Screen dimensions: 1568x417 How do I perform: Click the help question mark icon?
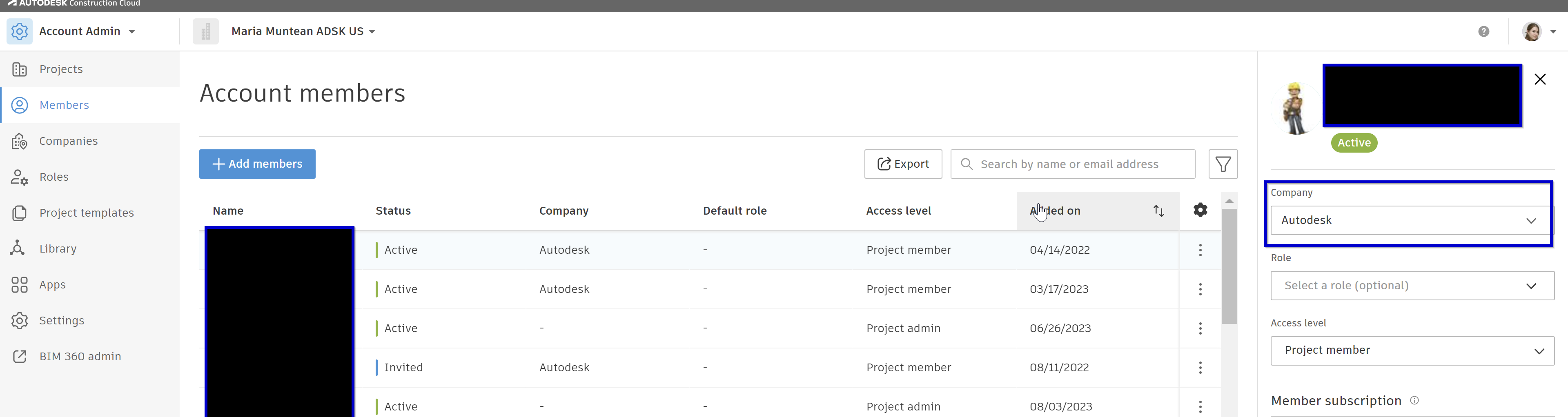(x=1483, y=31)
